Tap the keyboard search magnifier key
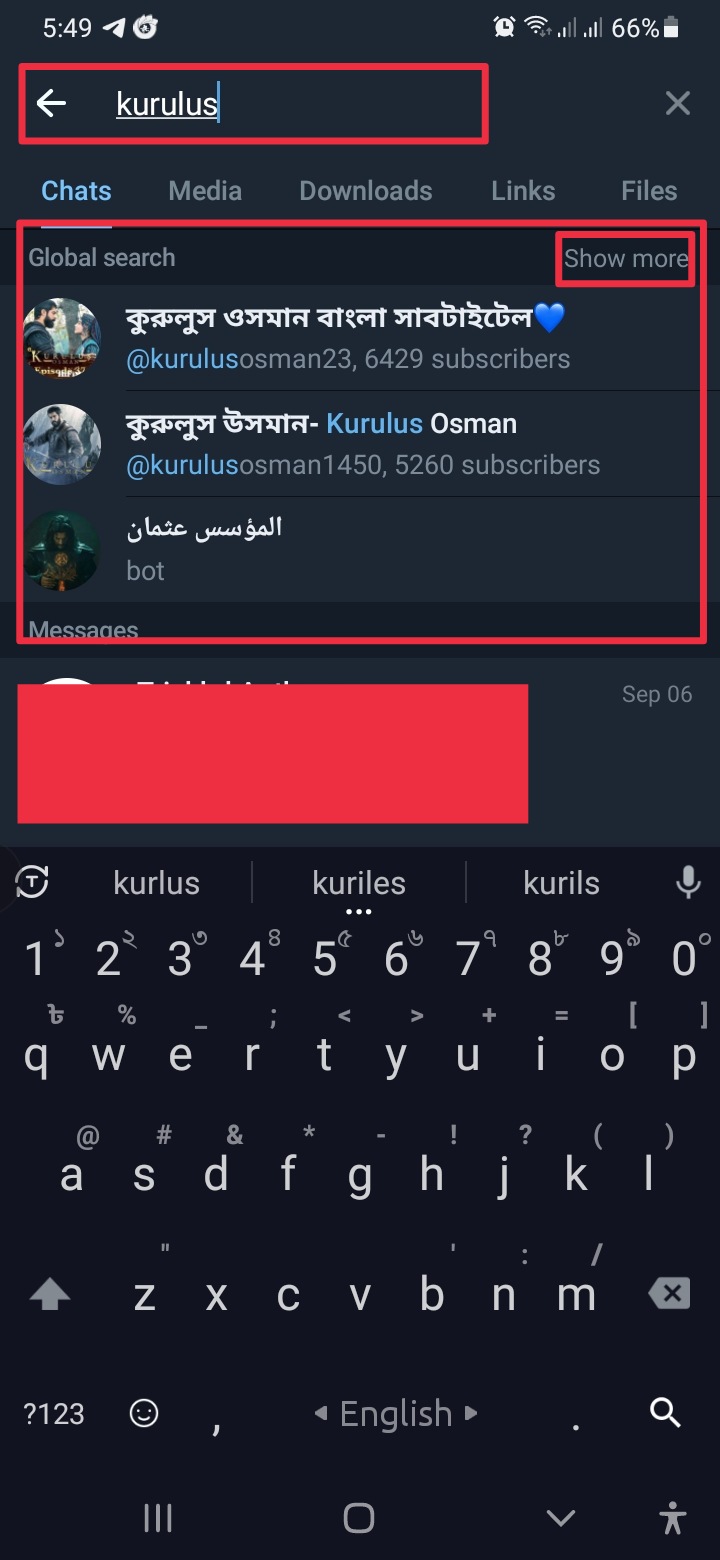The width and height of the screenshot is (720, 1560). [665, 1412]
